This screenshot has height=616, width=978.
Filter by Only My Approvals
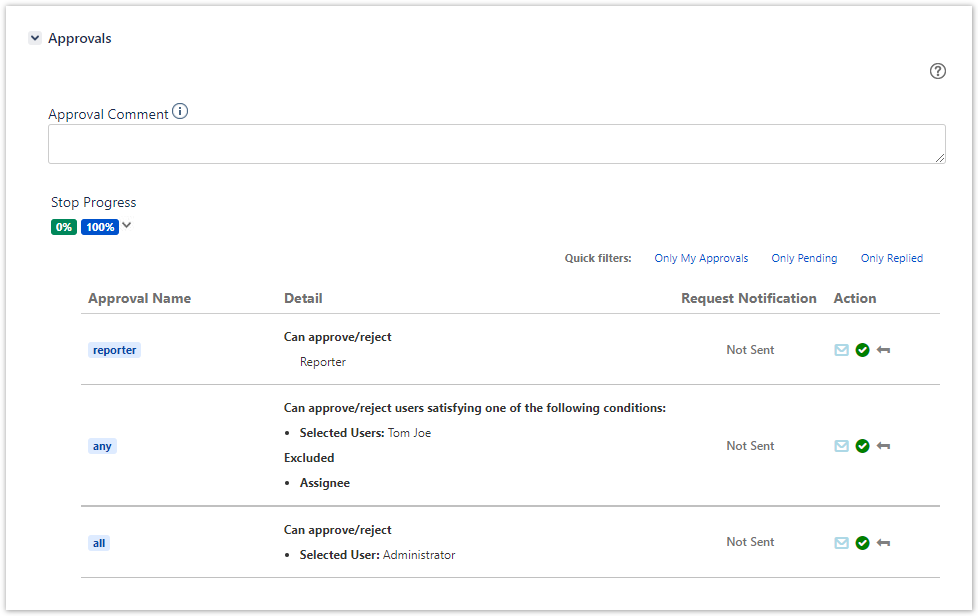click(701, 258)
